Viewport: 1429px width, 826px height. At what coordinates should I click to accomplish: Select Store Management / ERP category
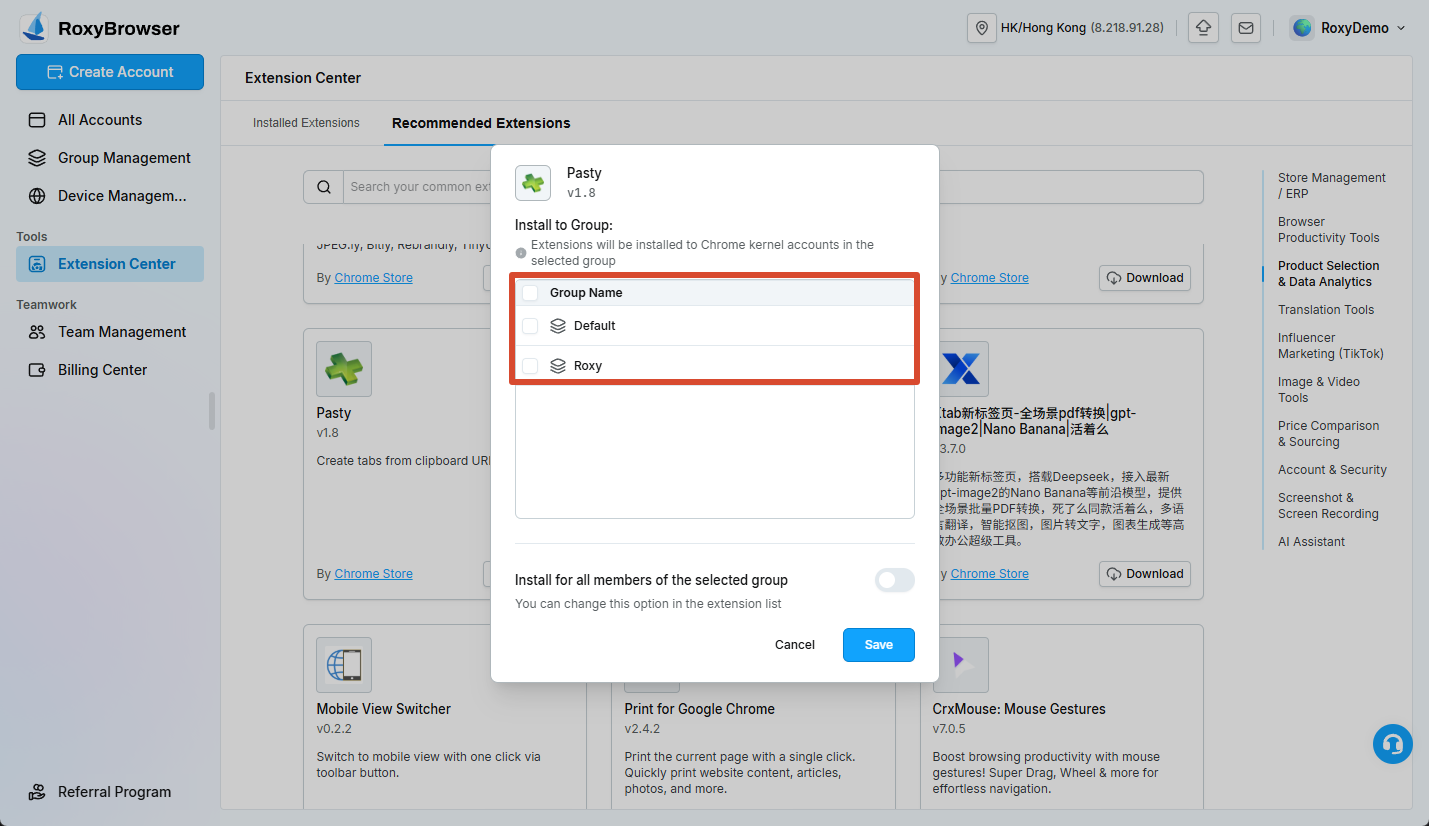(x=1331, y=186)
